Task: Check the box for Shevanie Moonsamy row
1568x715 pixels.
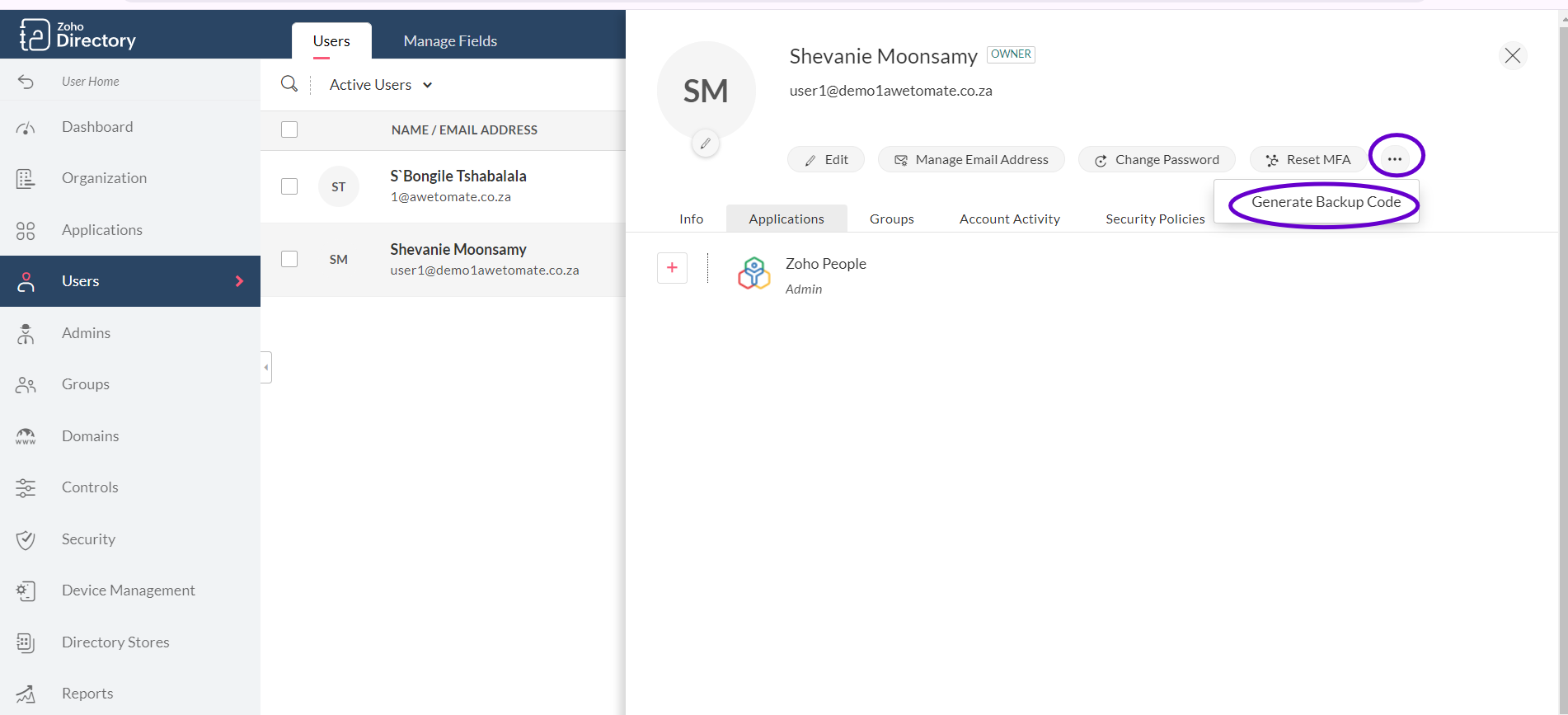Action: point(289,259)
